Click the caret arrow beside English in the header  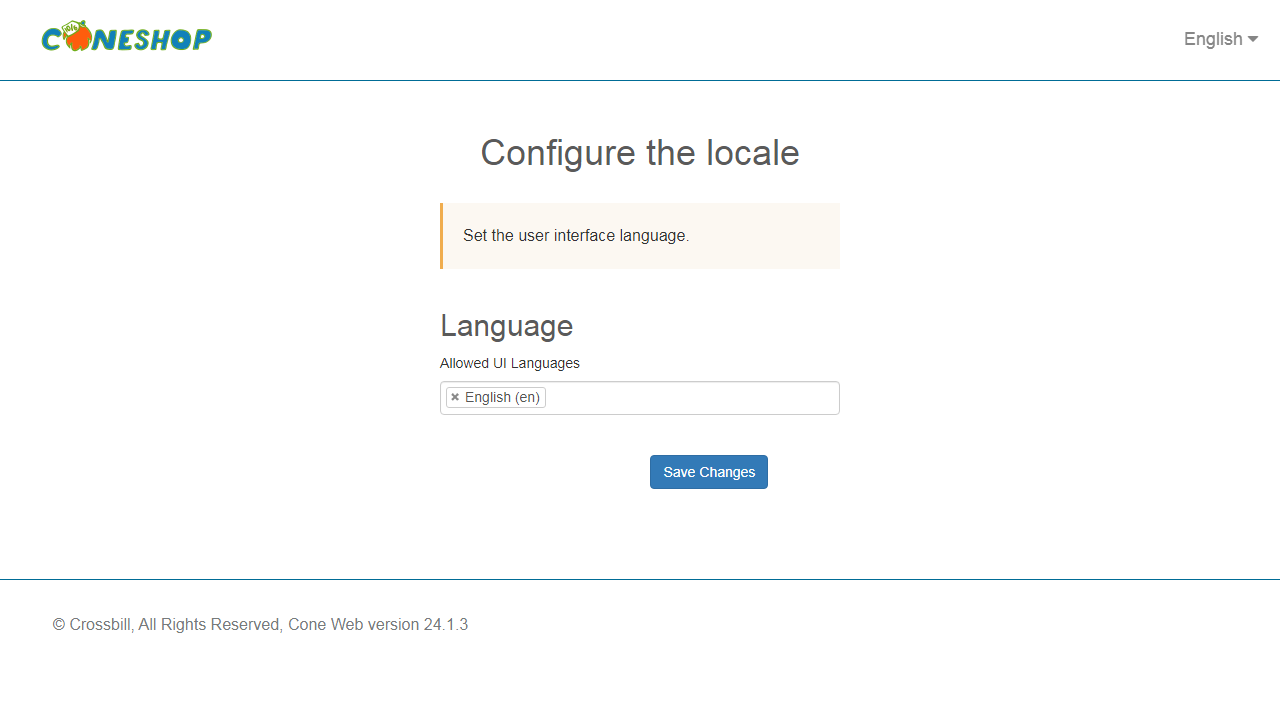pyautogui.click(x=1253, y=39)
